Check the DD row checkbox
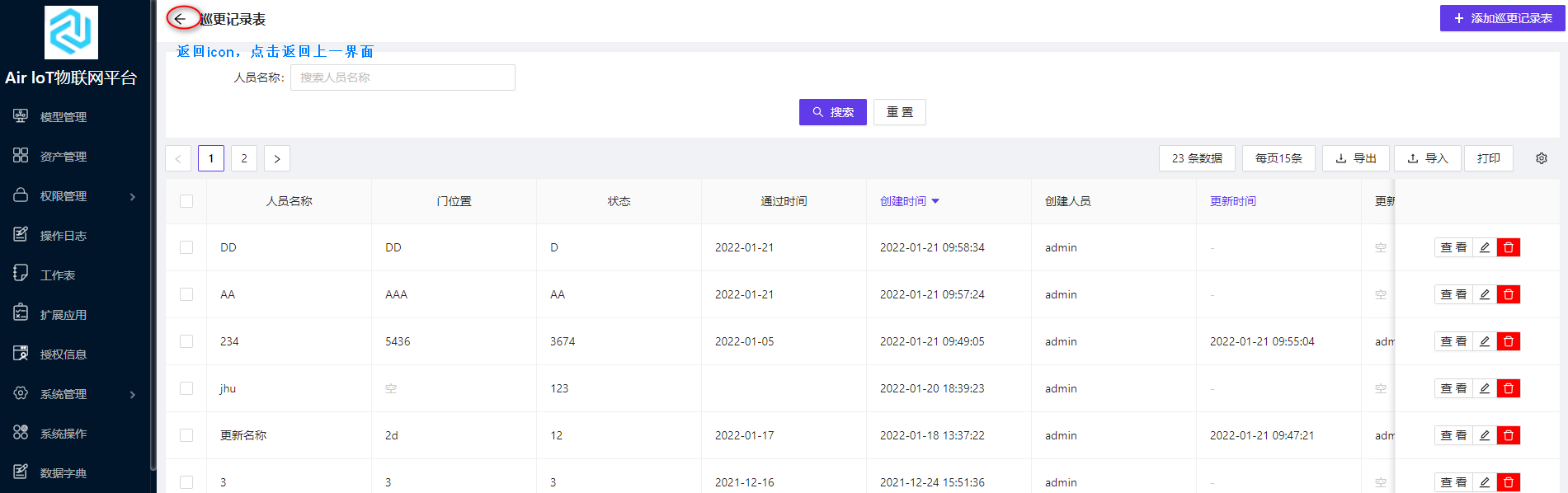 click(x=186, y=247)
